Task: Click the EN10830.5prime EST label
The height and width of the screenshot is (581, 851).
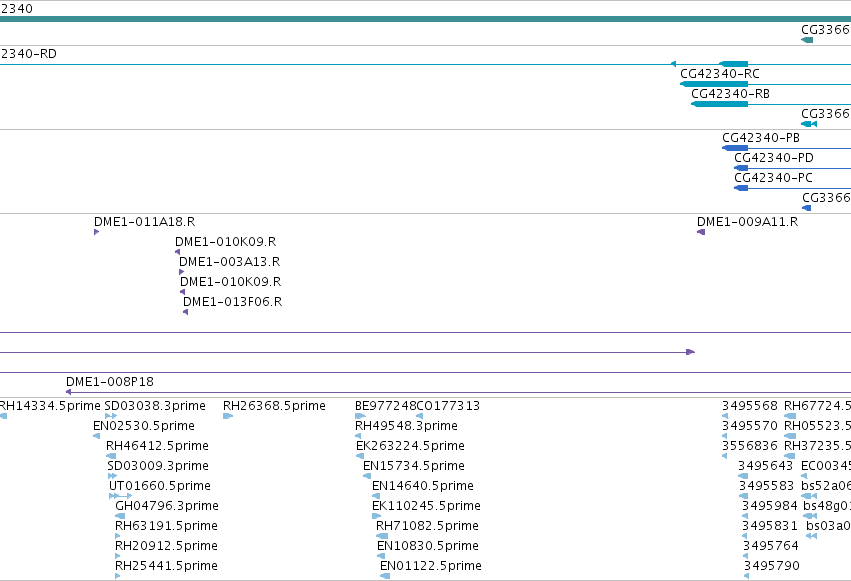Action: (x=428, y=546)
